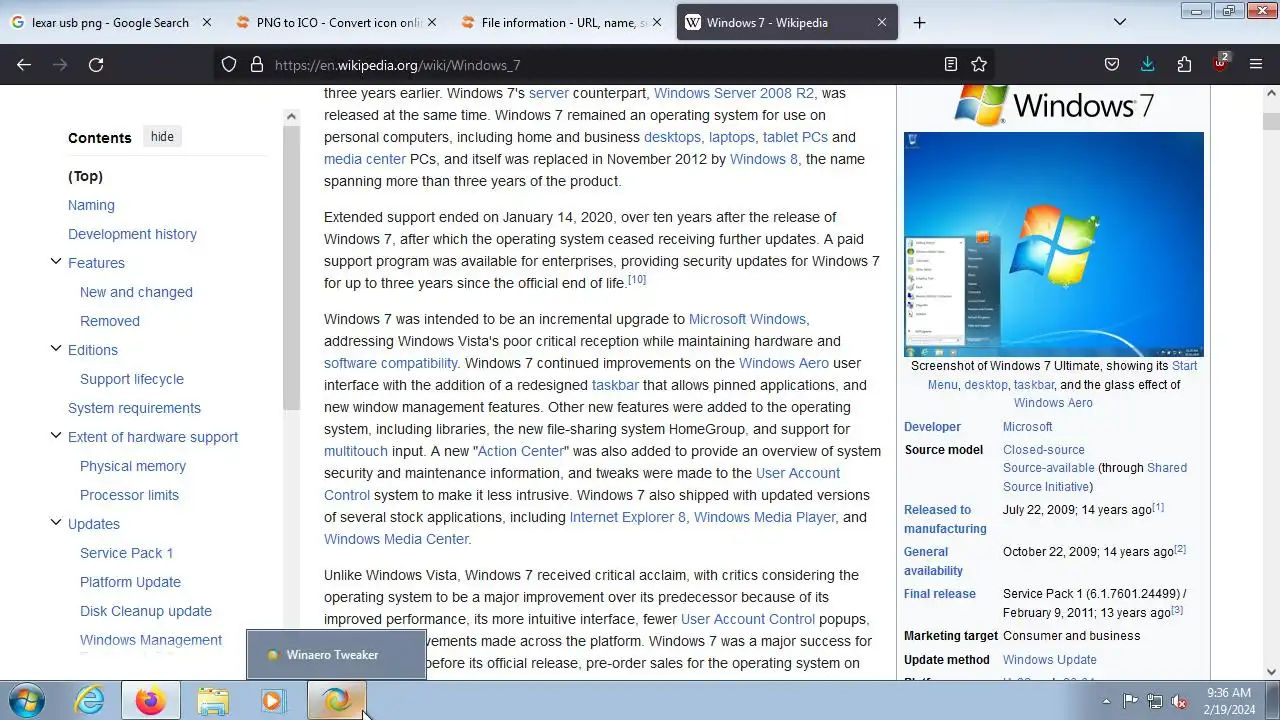
Task: Click the Windows Update infobox link
Action: [1050, 660]
